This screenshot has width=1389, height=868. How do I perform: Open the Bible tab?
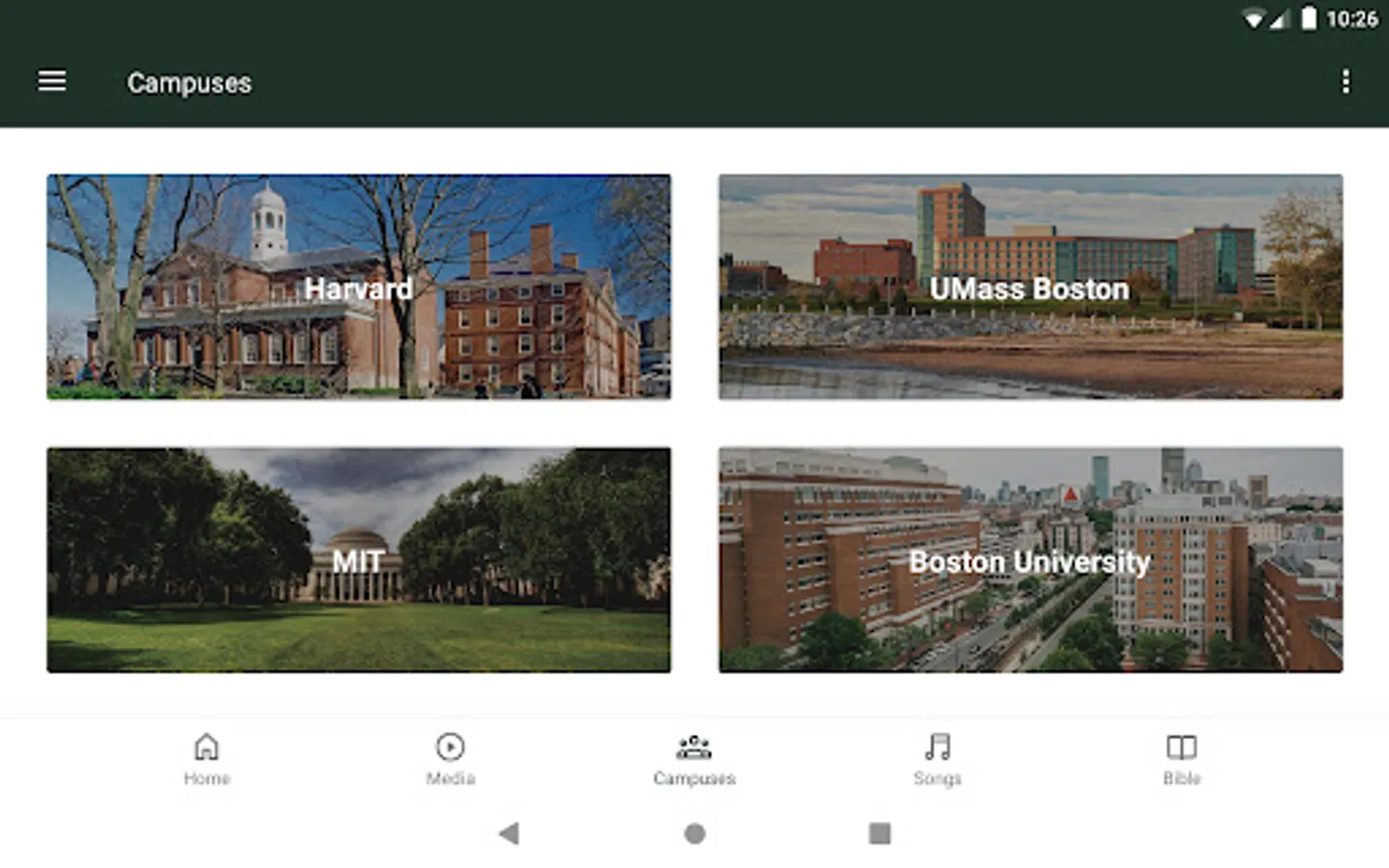point(1182,760)
